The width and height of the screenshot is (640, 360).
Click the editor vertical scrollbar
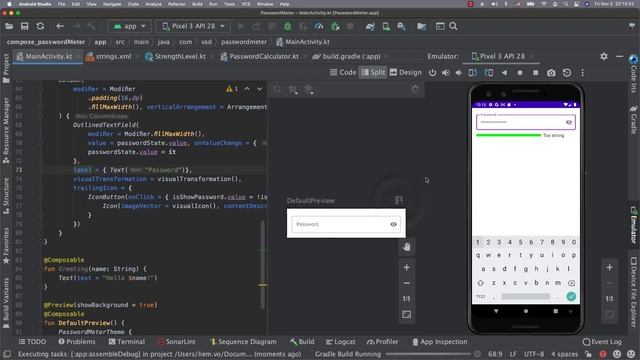coord(263,265)
